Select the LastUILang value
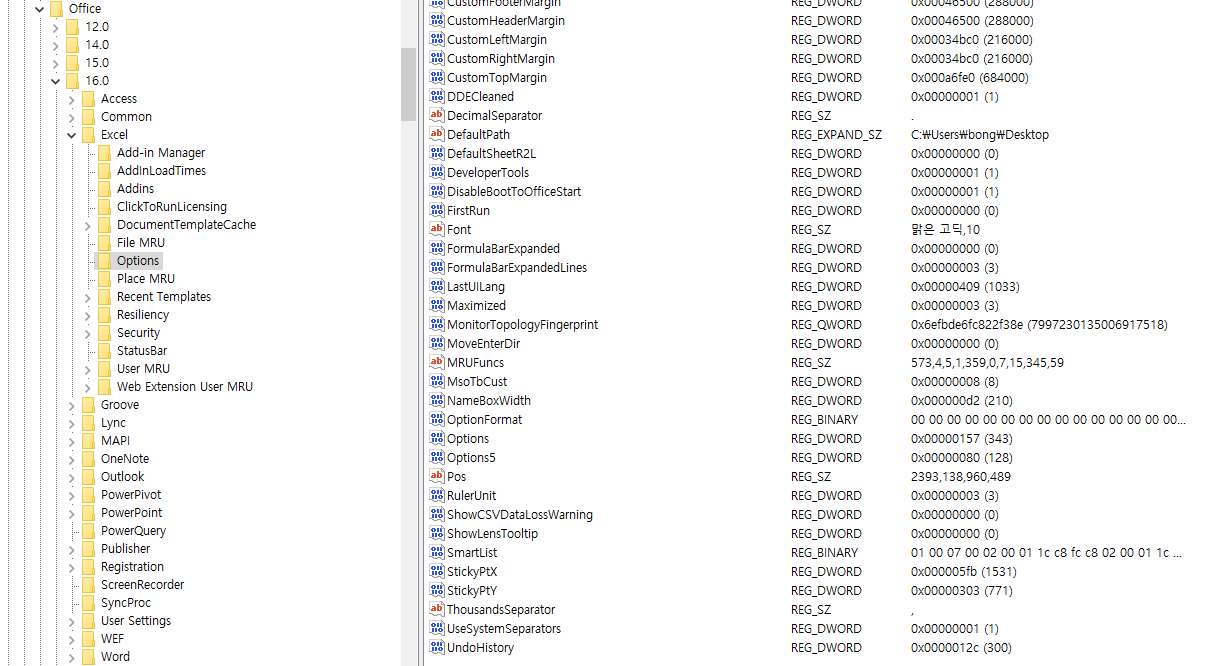The width and height of the screenshot is (1231, 666). tap(476, 287)
